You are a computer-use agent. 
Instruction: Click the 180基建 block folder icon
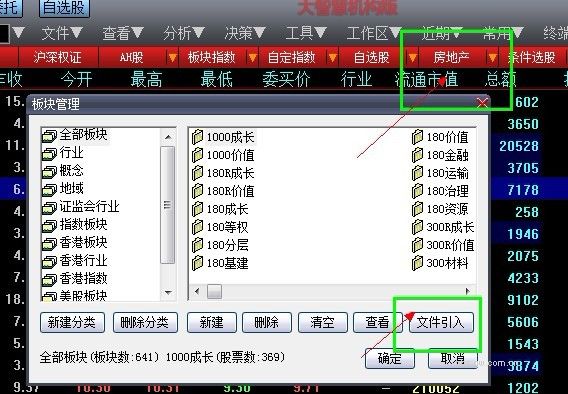[197, 263]
